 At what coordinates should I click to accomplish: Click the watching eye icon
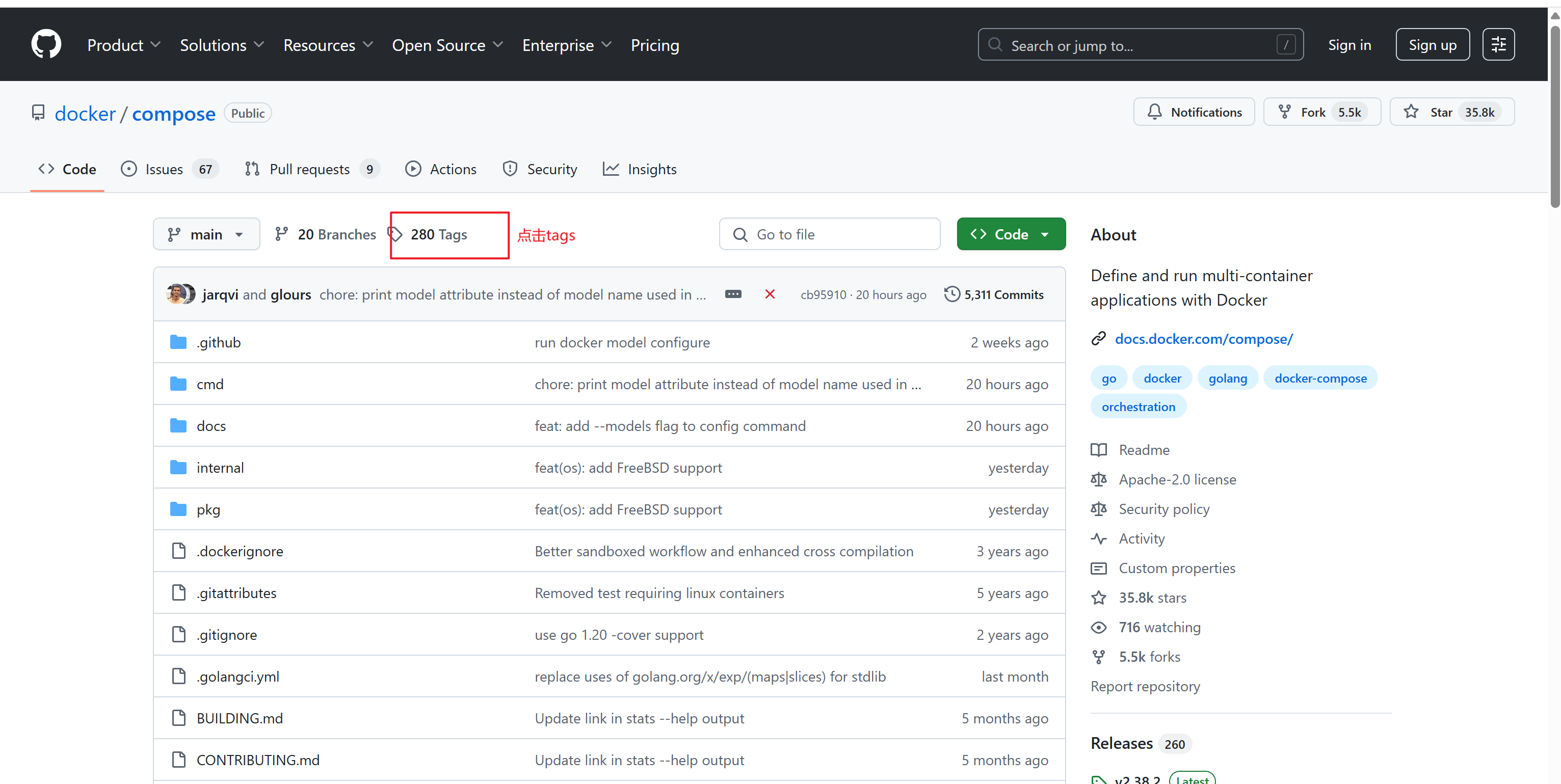[1099, 627]
